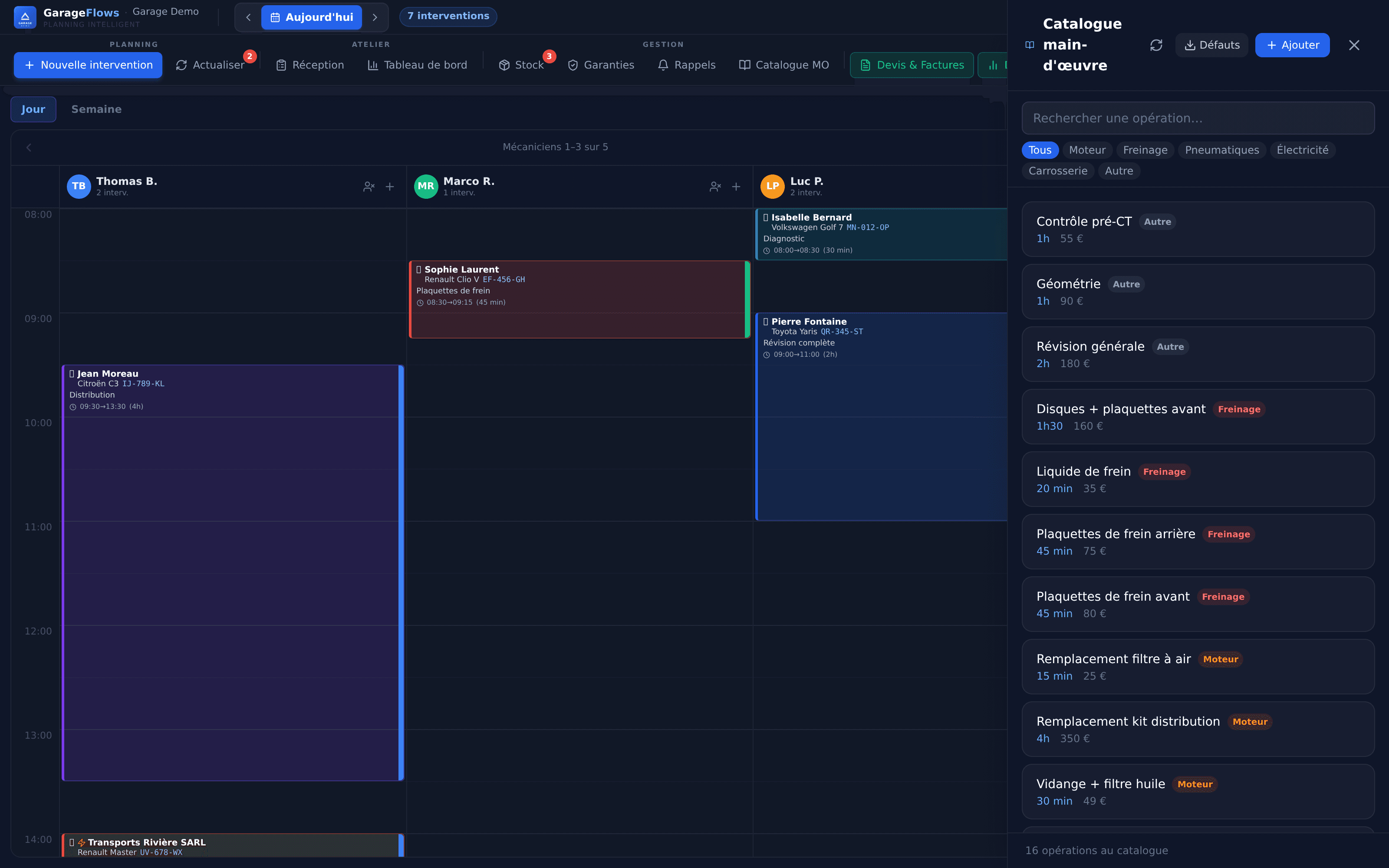Filter catalogue by Moteur

coord(1087,150)
